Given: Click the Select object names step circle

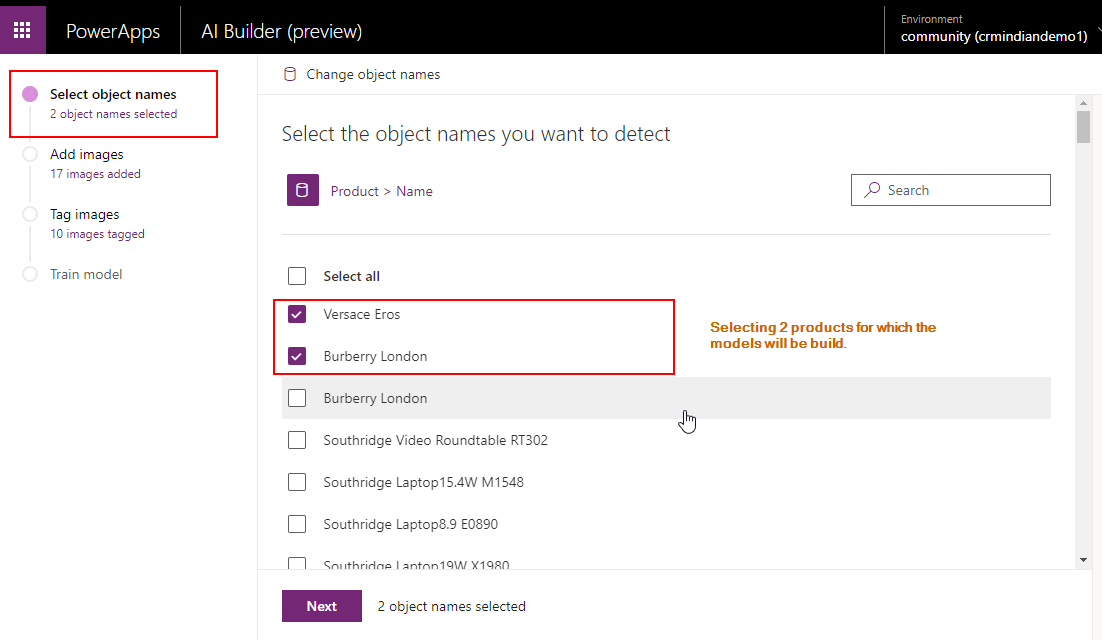Looking at the screenshot, I should pyautogui.click(x=30, y=95).
